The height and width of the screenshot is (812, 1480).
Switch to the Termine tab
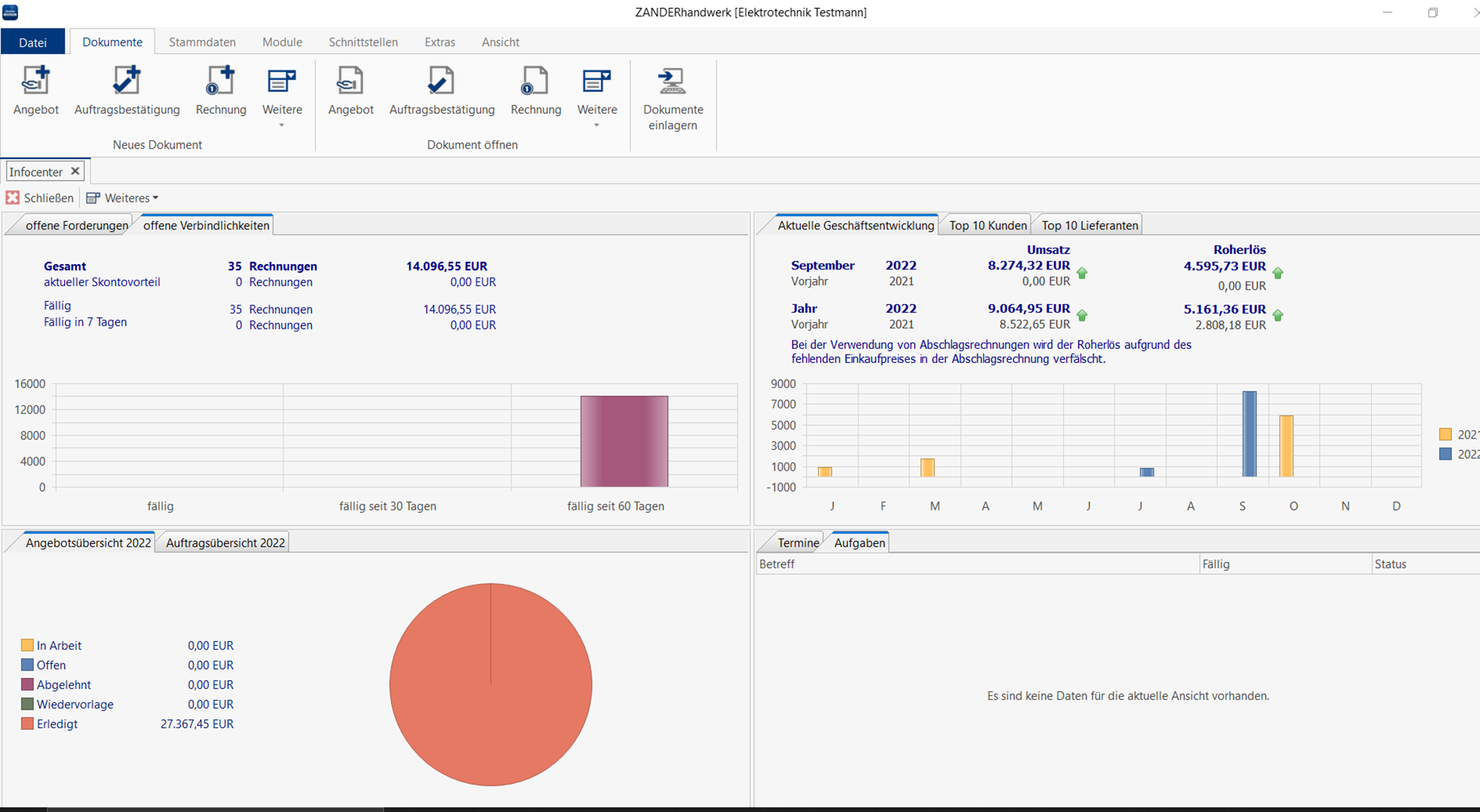click(x=797, y=543)
